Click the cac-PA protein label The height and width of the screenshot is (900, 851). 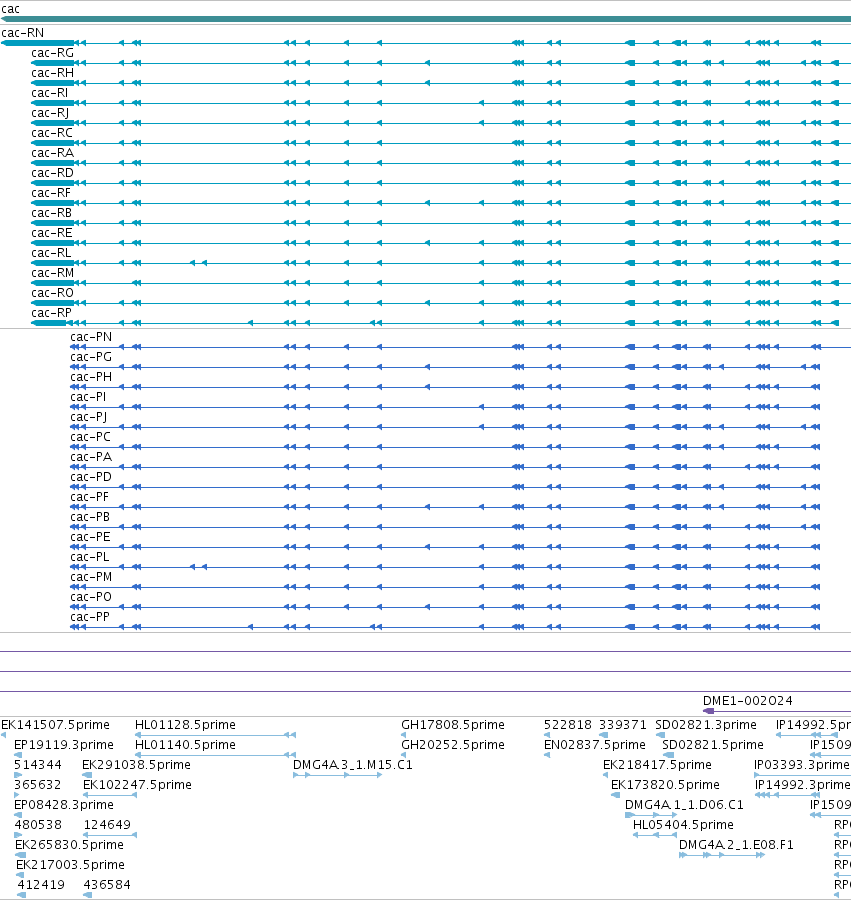click(91, 457)
